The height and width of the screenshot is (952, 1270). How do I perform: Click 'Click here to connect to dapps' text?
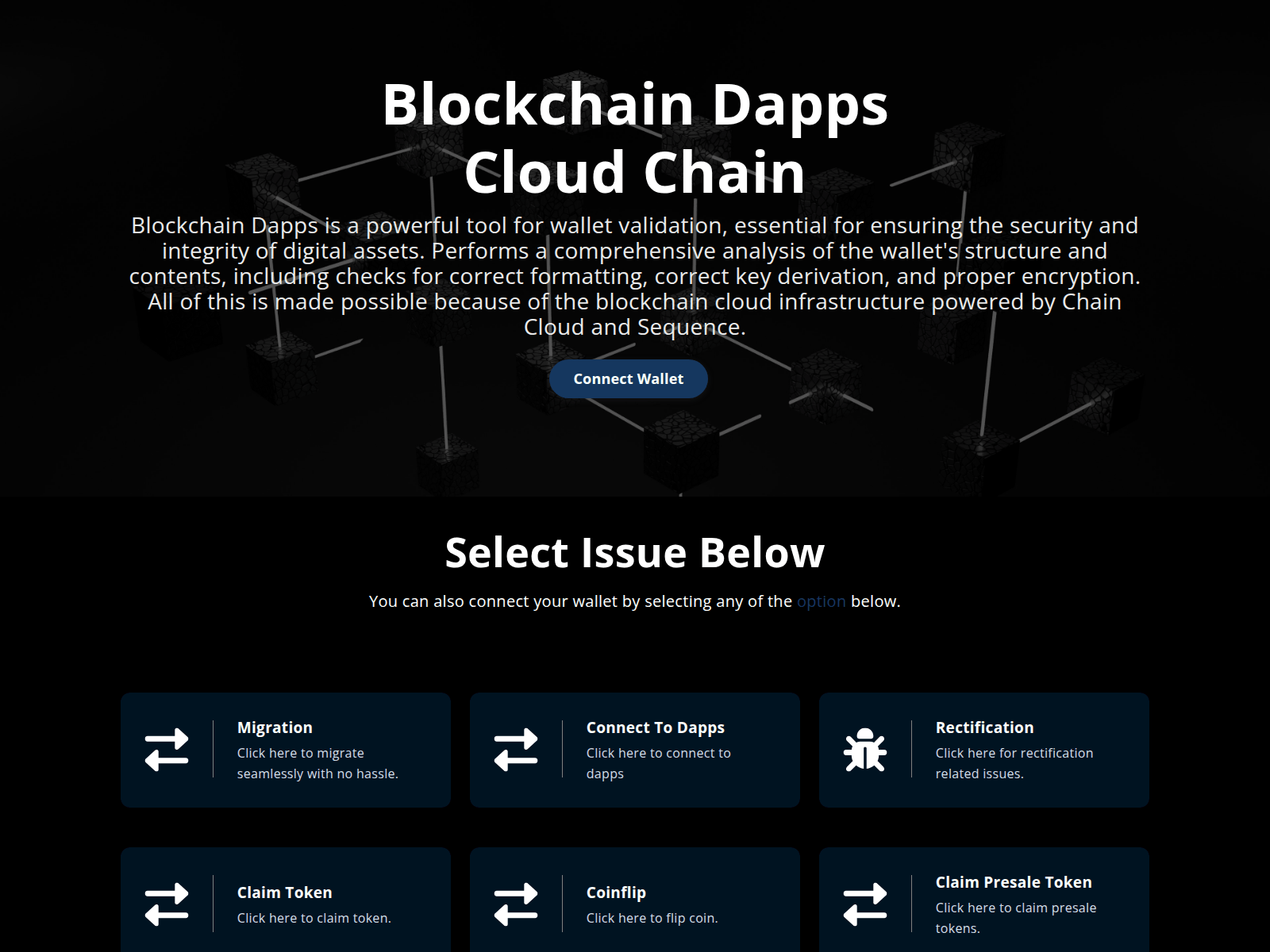[658, 763]
